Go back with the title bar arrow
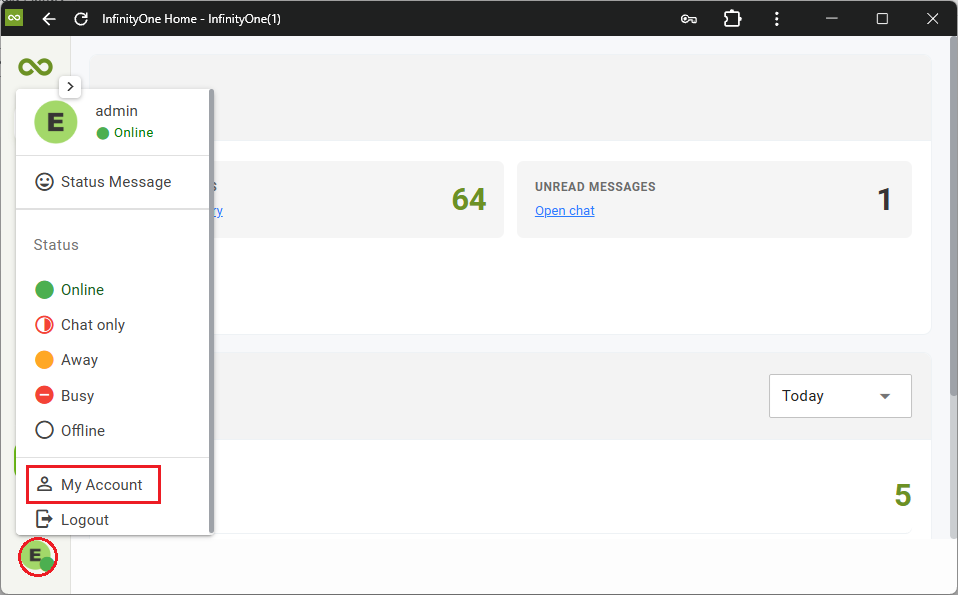 click(x=49, y=19)
